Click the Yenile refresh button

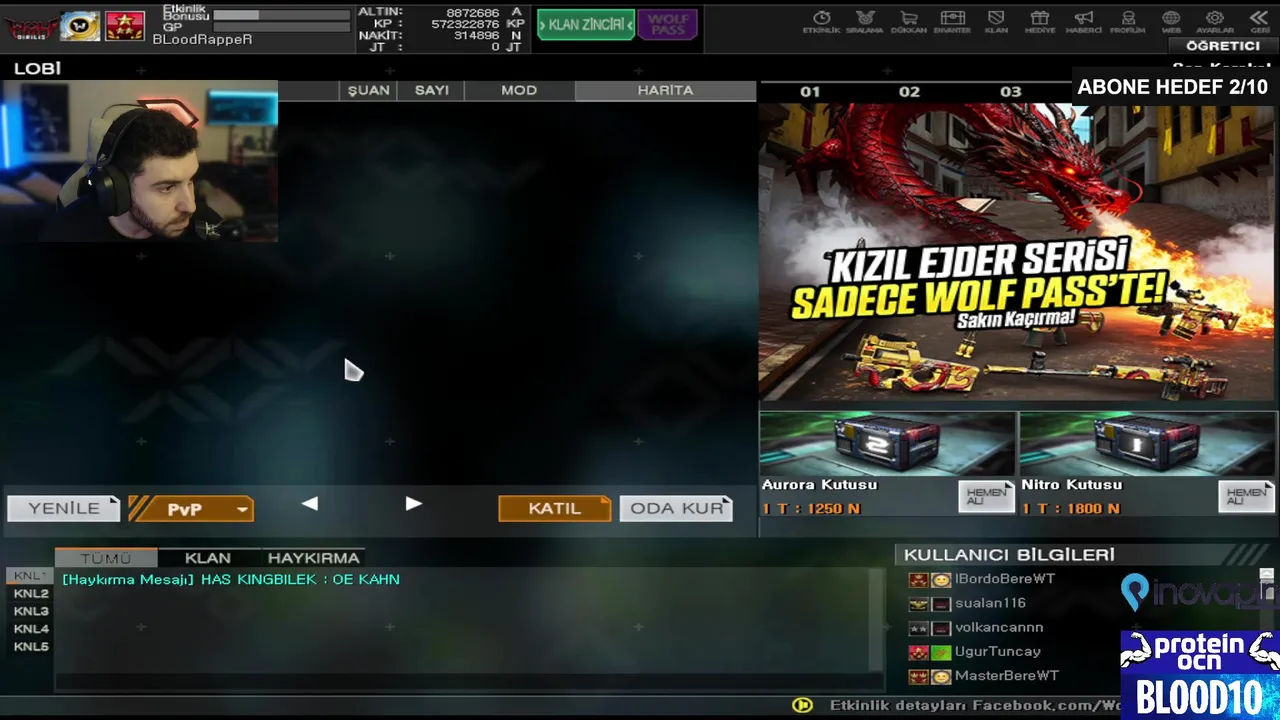[64, 509]
